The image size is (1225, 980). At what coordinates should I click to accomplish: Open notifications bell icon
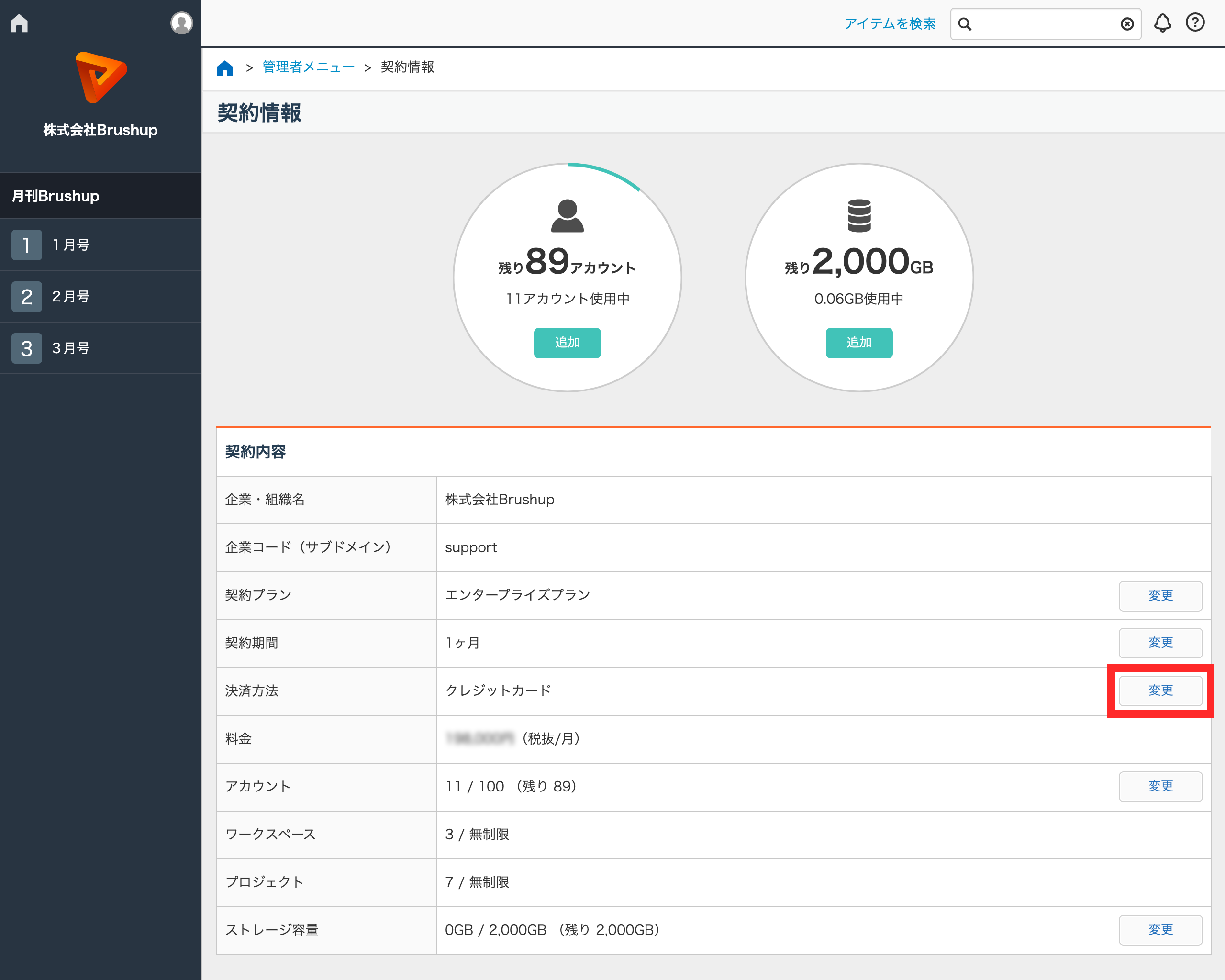coord(1162,23)
